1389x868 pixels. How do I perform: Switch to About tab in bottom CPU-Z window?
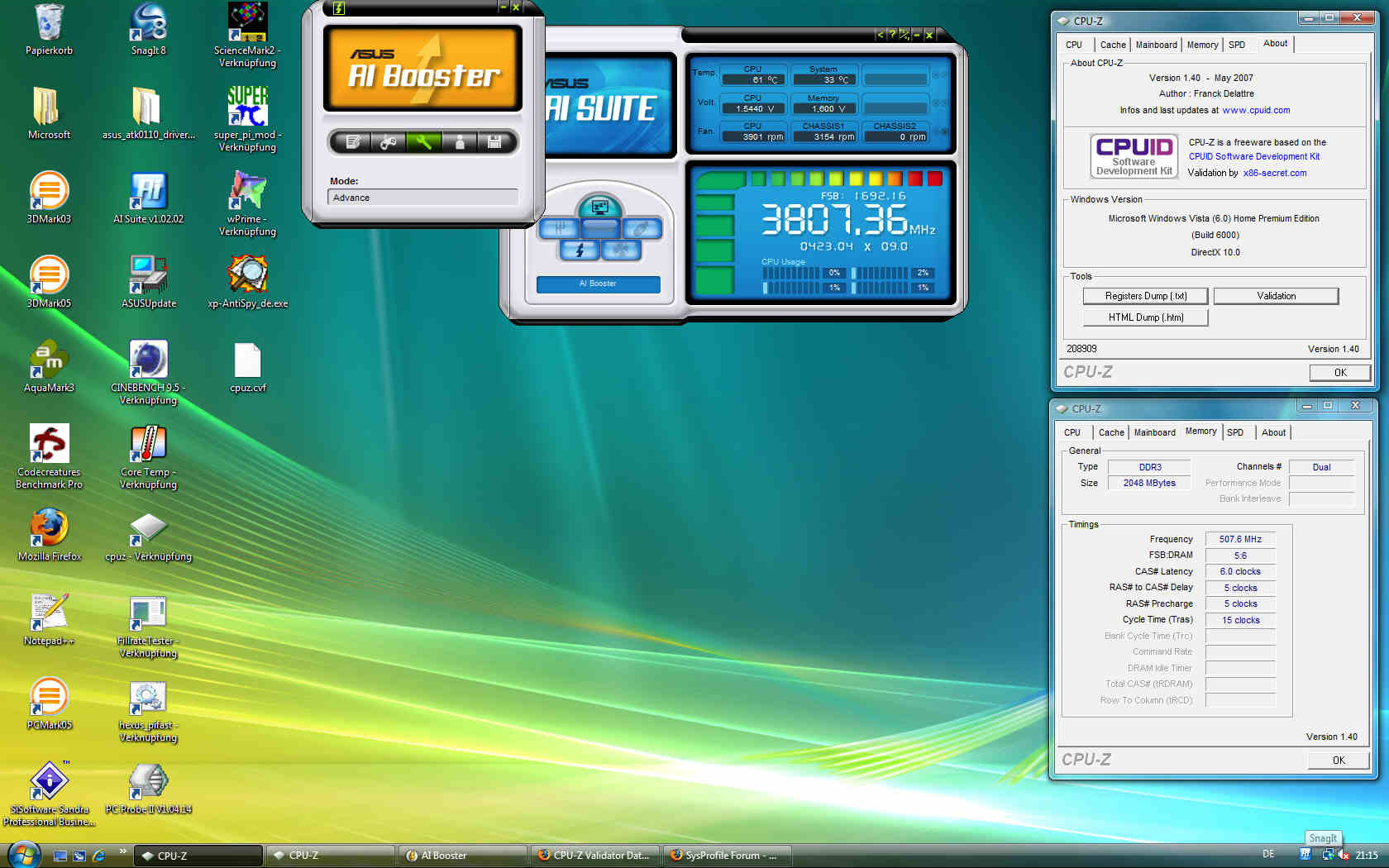1273,432
